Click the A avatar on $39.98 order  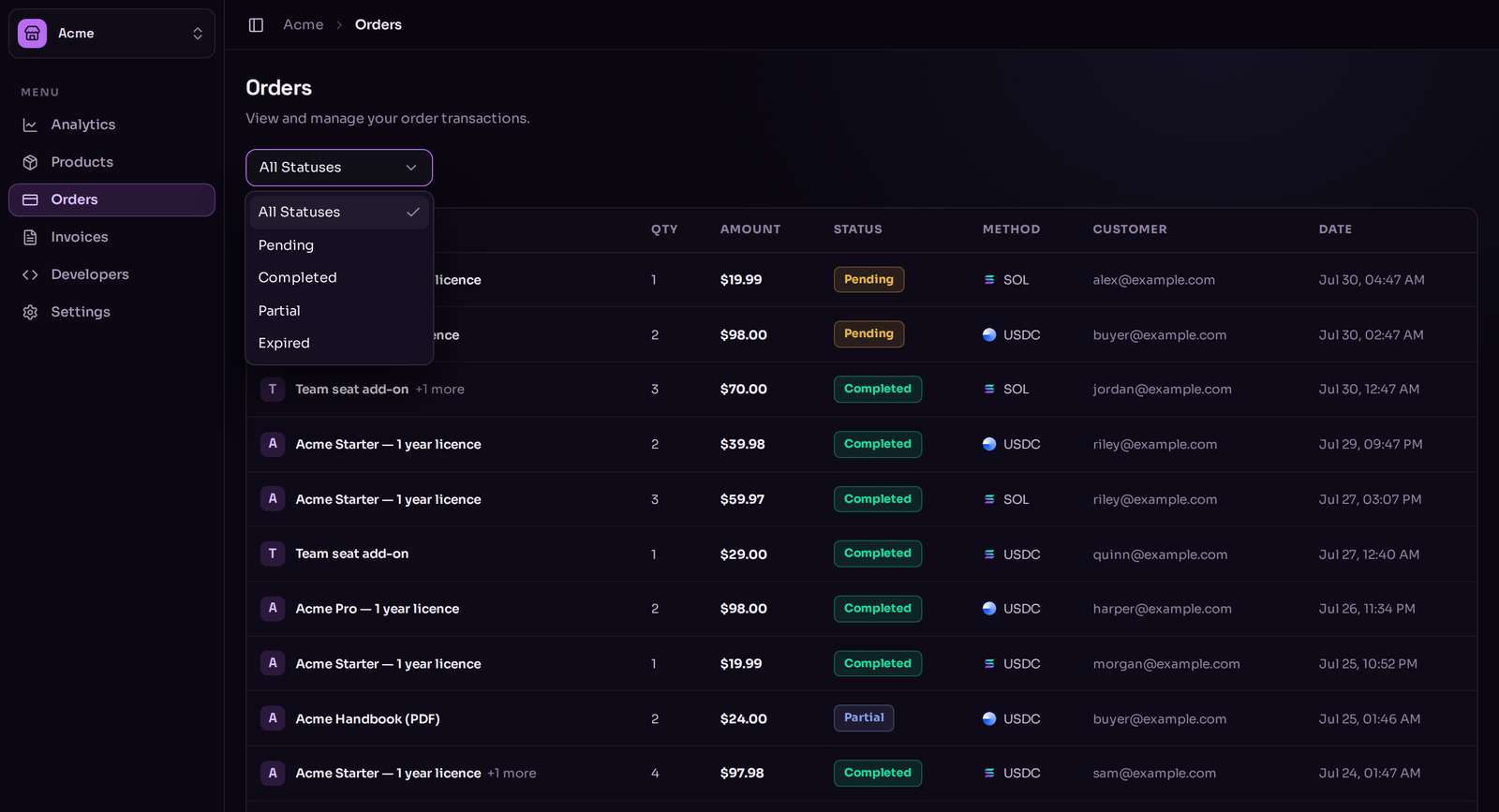click(x=273, y=444)
